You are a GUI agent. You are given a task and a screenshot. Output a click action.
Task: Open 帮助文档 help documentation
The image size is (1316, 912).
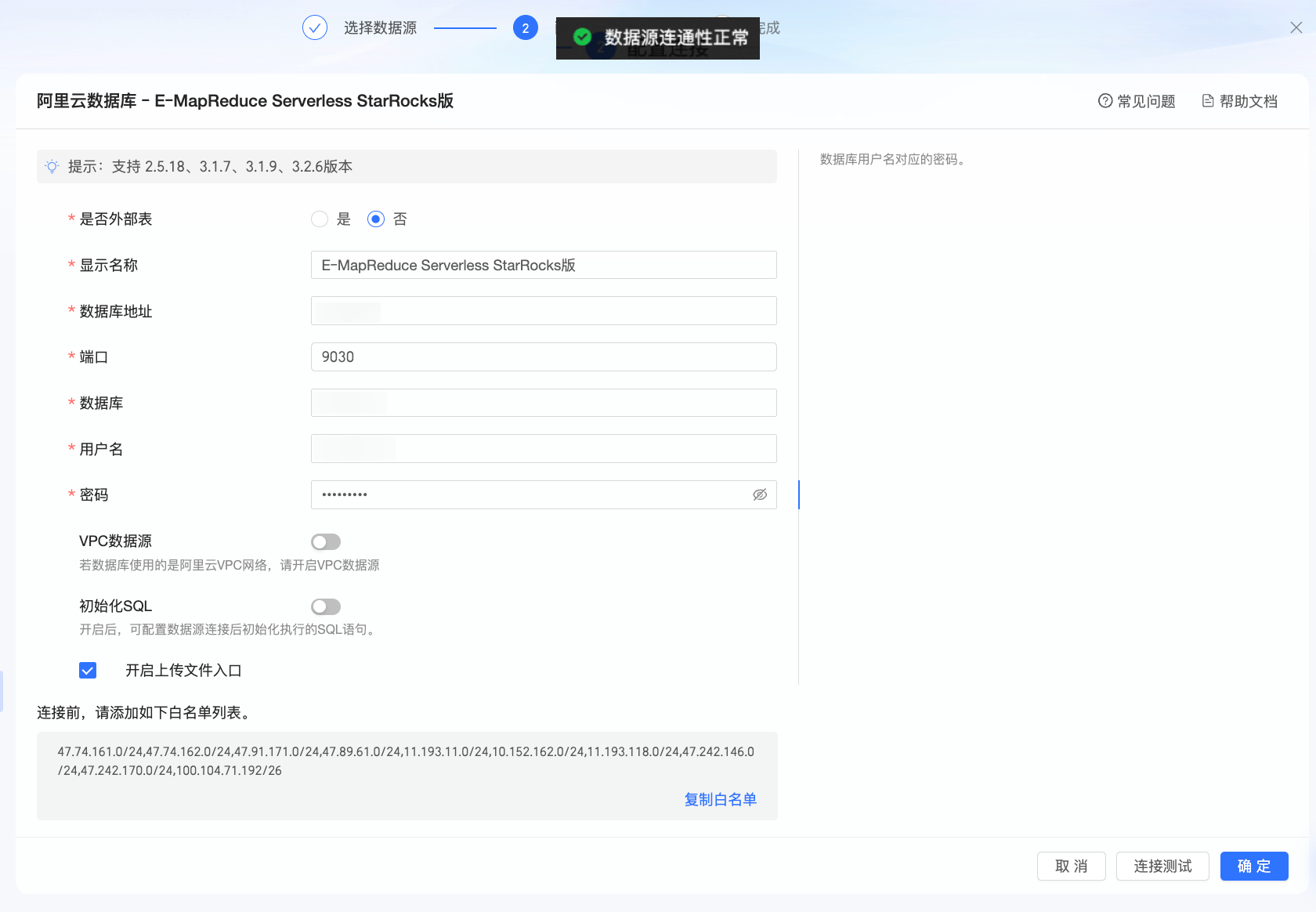[1240, 101]
